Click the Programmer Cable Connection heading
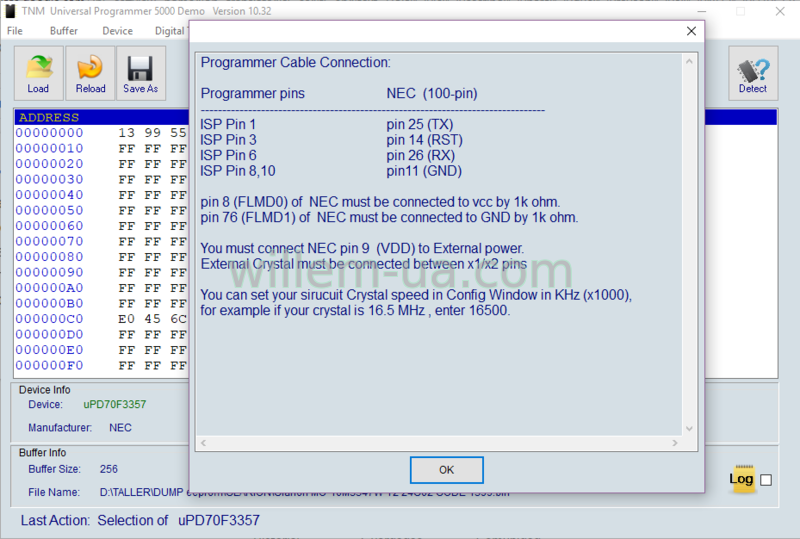800x539 pixels. (295, 62)
